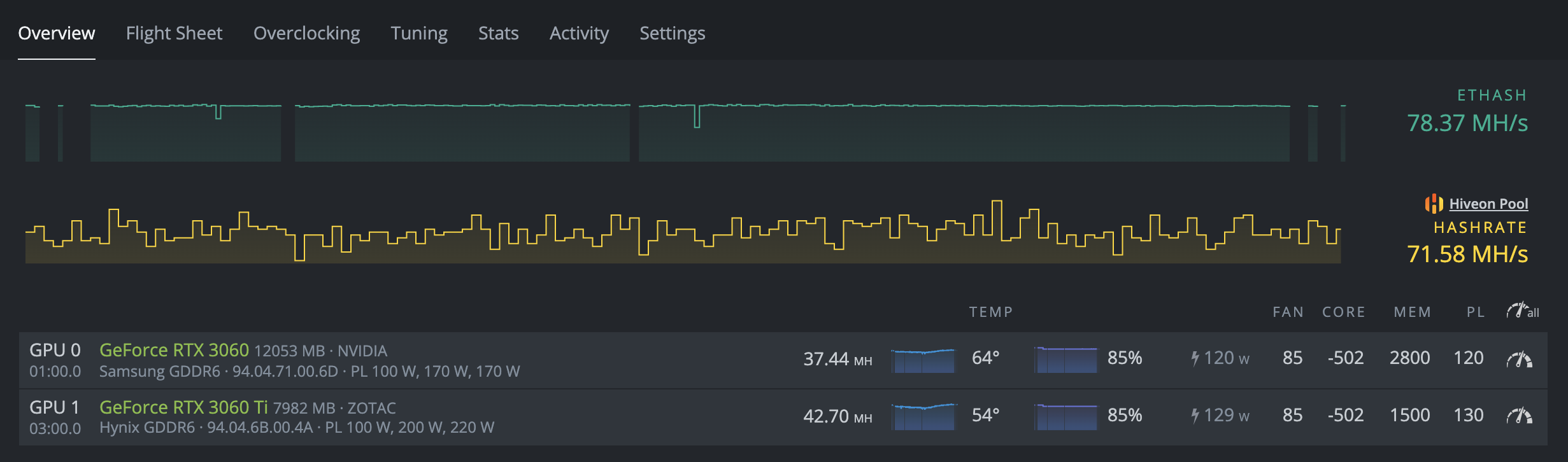
Task: Click the GPU 0 overclock speedometer icon
Action: click(x=1519, y=360)
